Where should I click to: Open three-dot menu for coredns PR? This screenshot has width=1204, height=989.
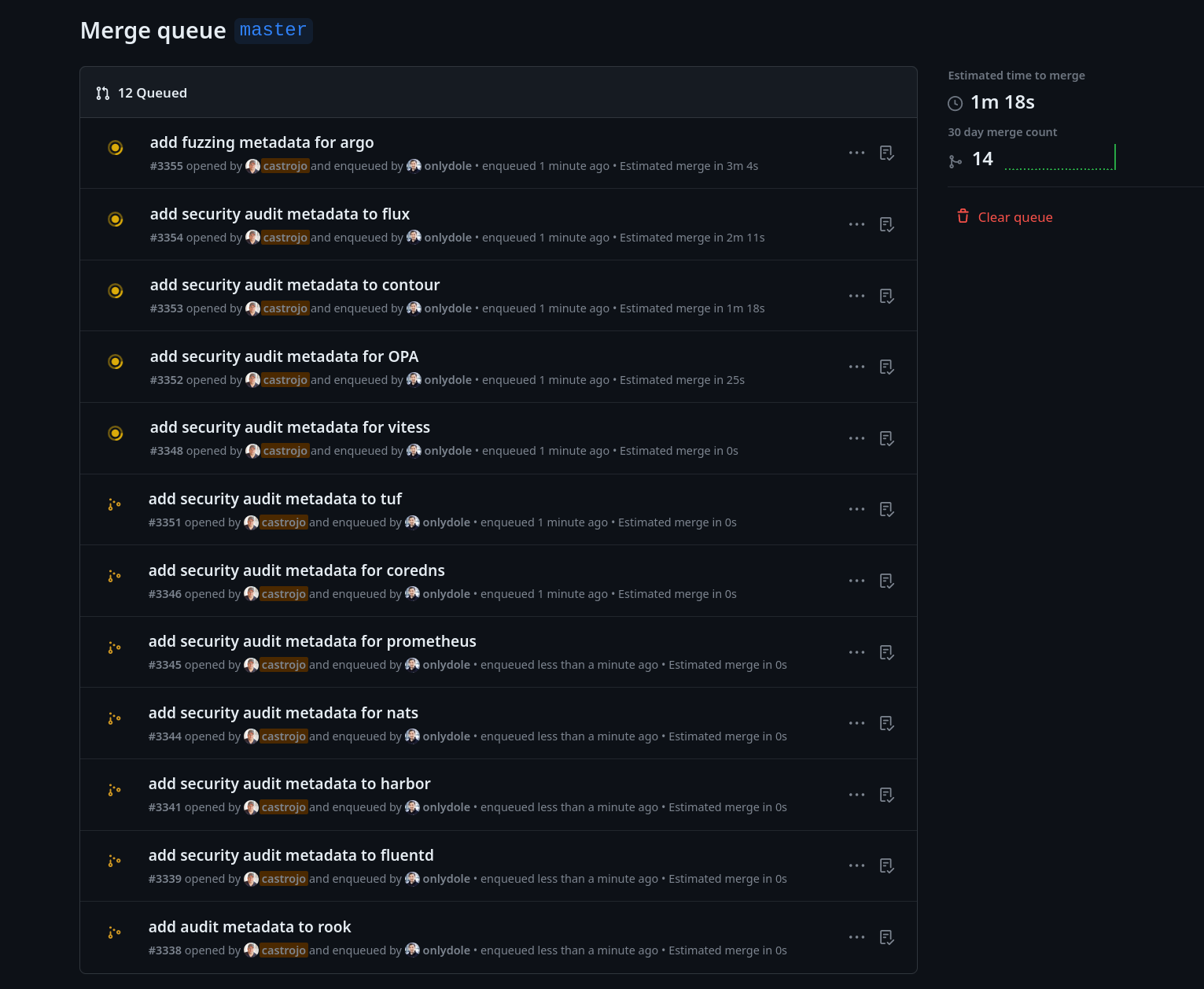[x=856, y=581]
